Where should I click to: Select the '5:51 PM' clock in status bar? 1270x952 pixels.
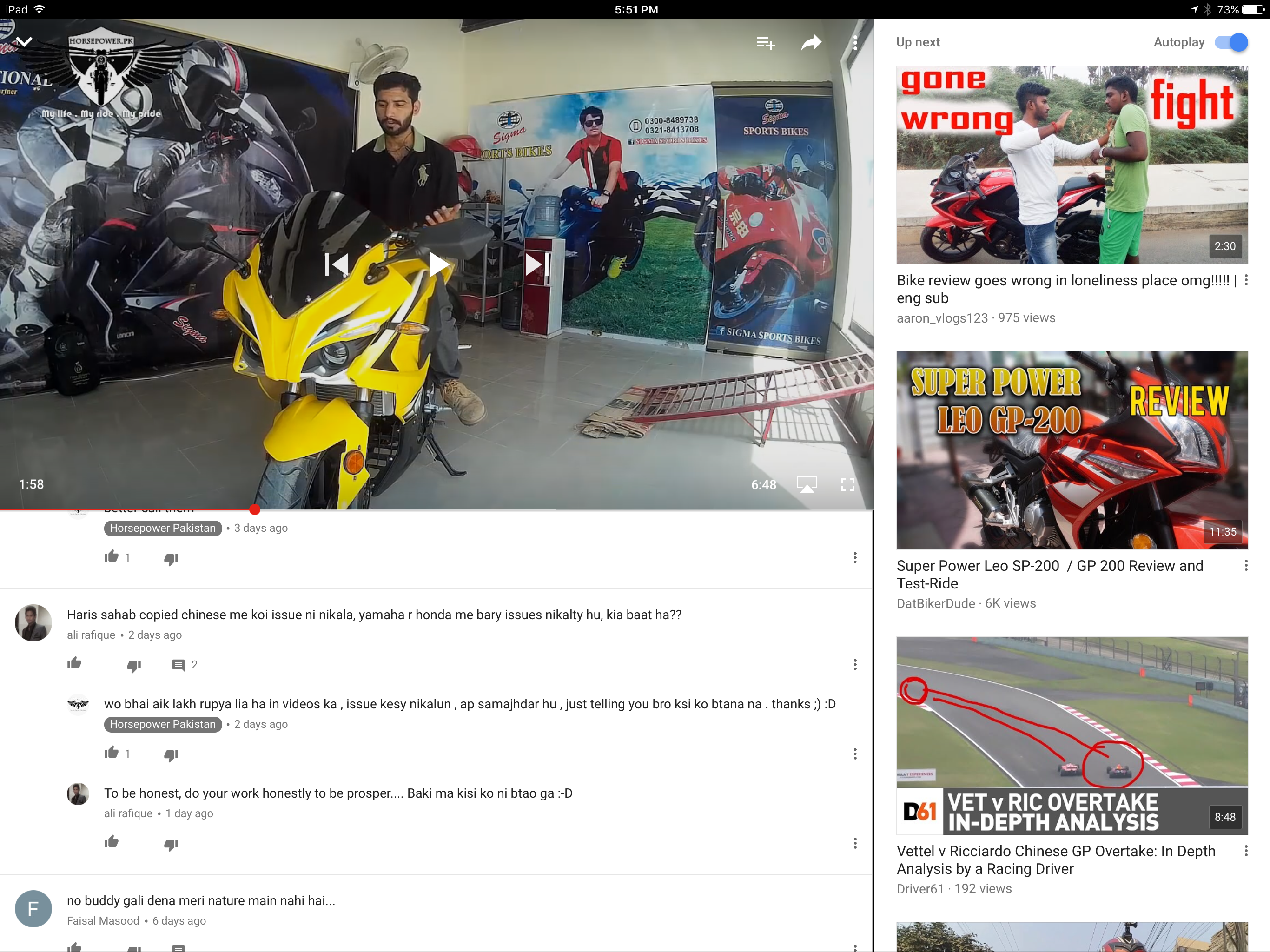point(636,9)
